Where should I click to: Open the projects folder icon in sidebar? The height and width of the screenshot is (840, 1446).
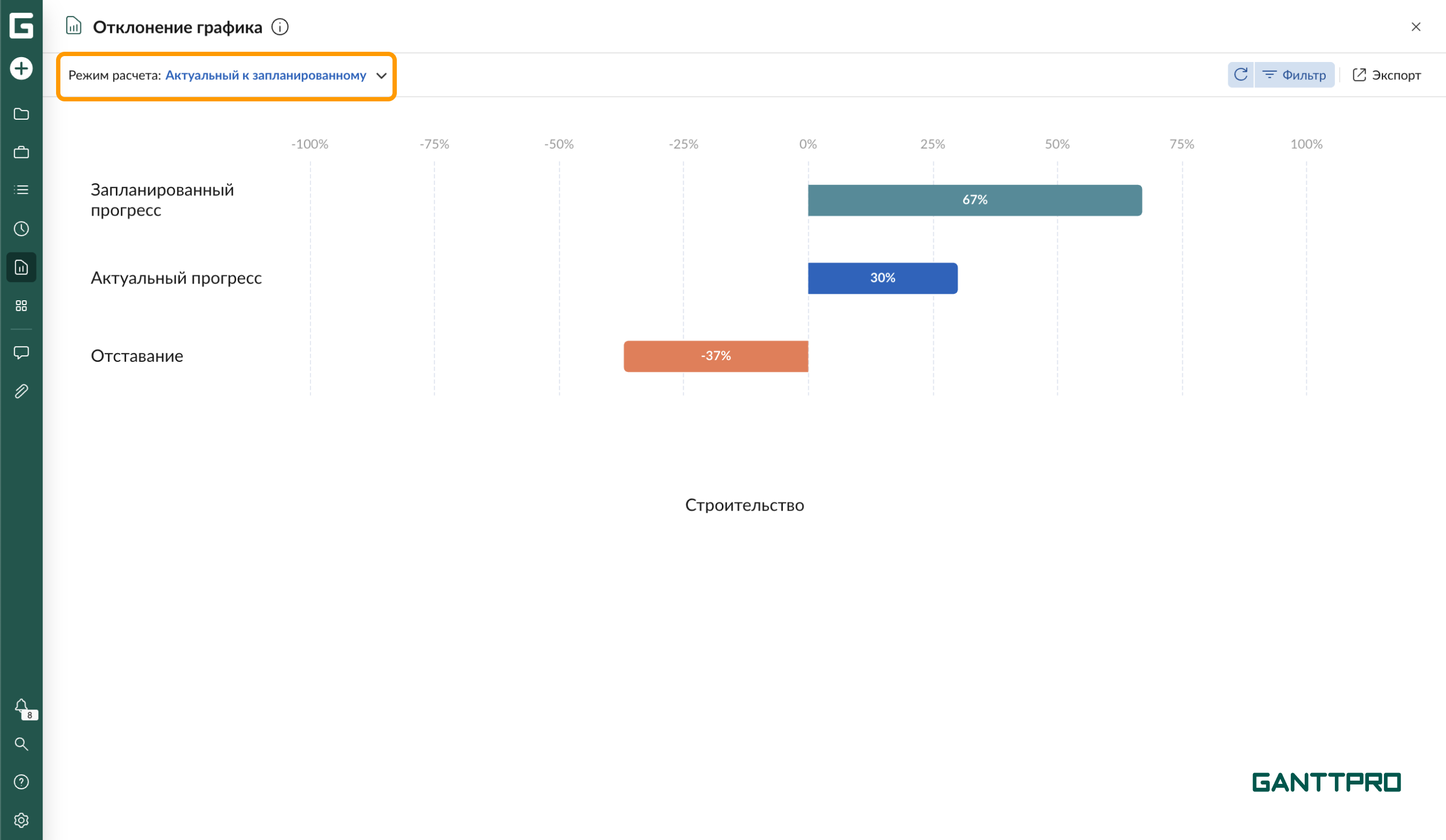pos(21,114)
